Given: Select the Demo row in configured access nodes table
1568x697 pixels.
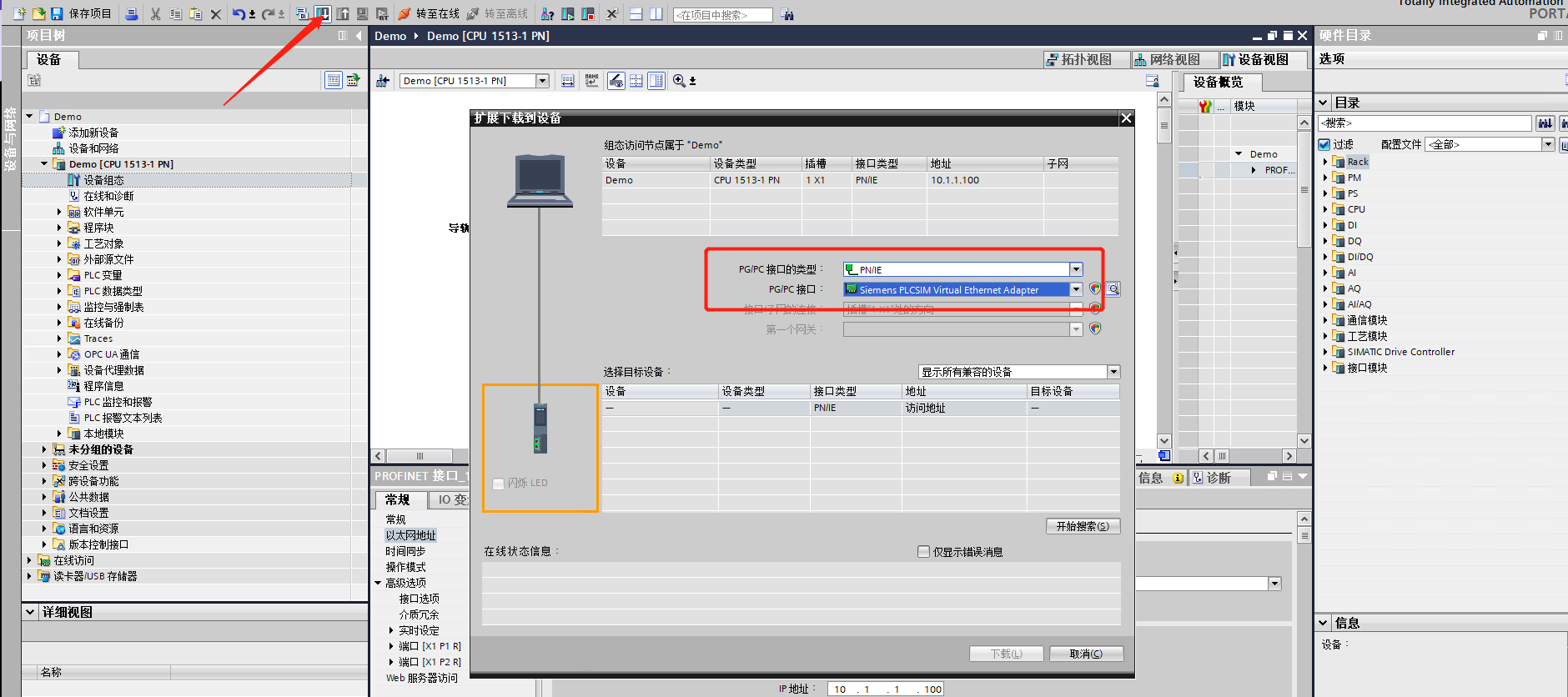Looking at the screenshot, I should [860, 180].
